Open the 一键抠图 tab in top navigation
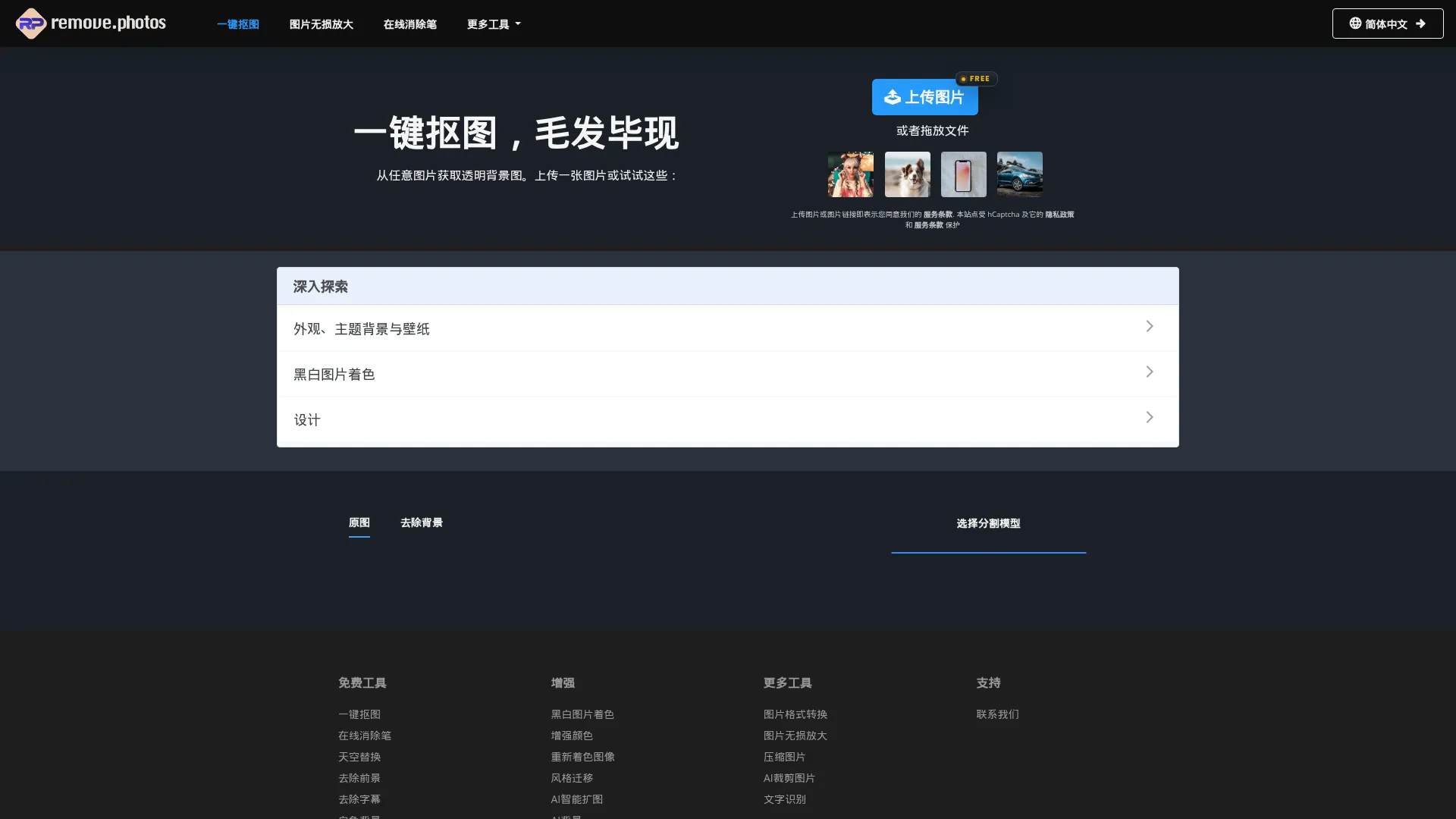The height and width of the screenshot is (819, 1456). tap(238, 24)
